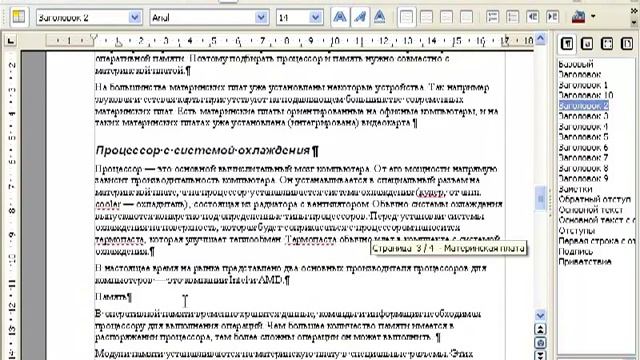Click the heading Процессор с системой охлаждения
Viewport: 640px width, 360px height.
click(203, 151)
